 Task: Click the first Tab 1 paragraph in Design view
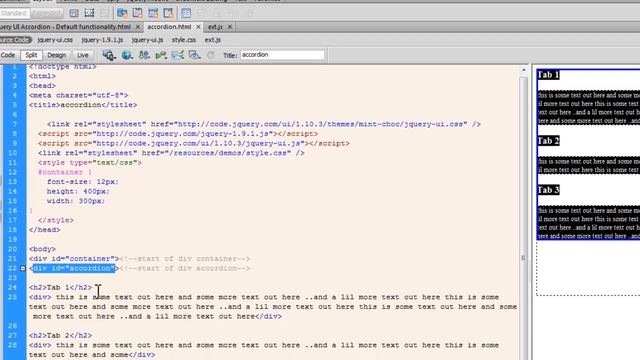pos(589,108)
